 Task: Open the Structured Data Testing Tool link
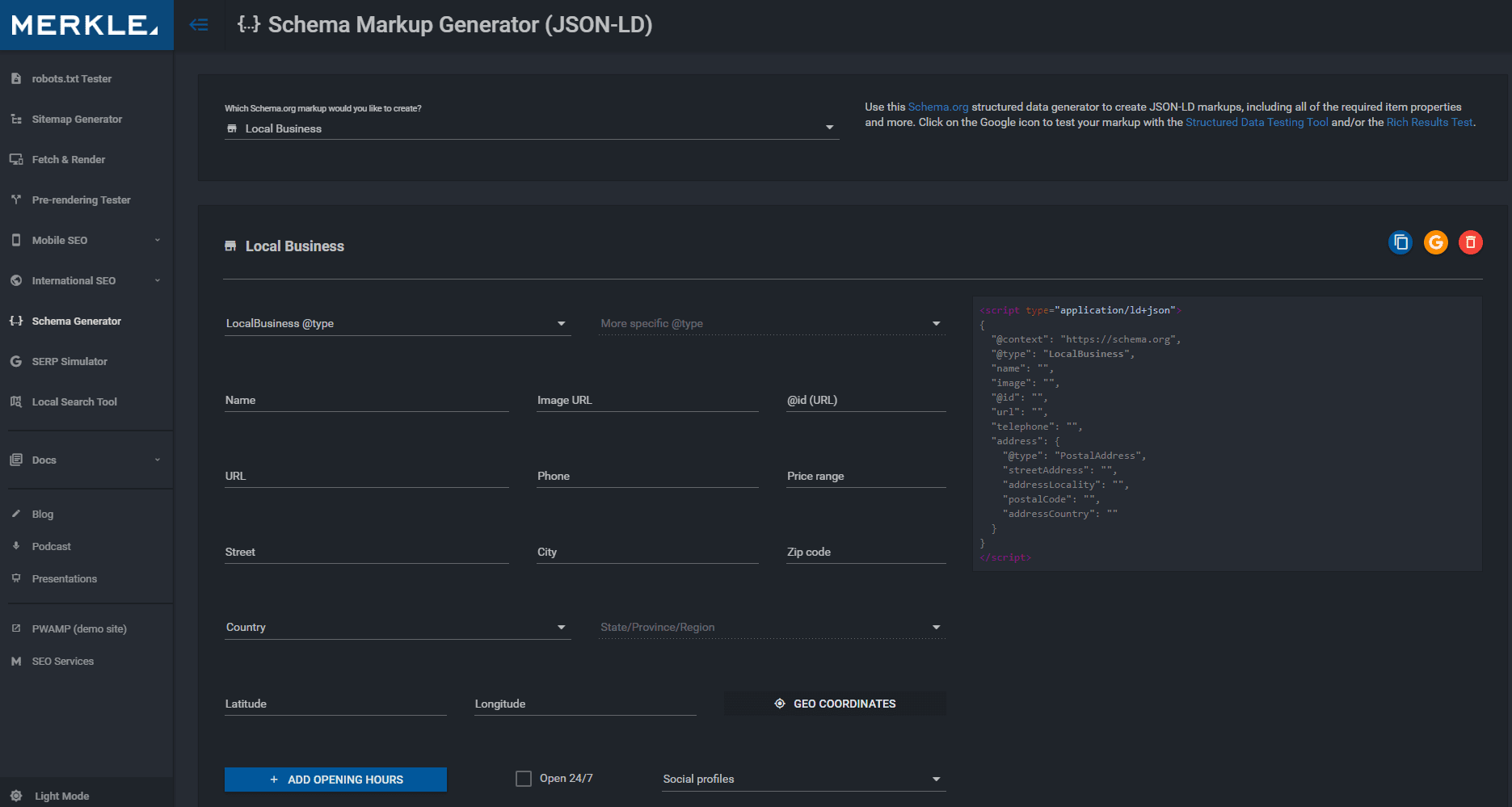click(1257, 122)
